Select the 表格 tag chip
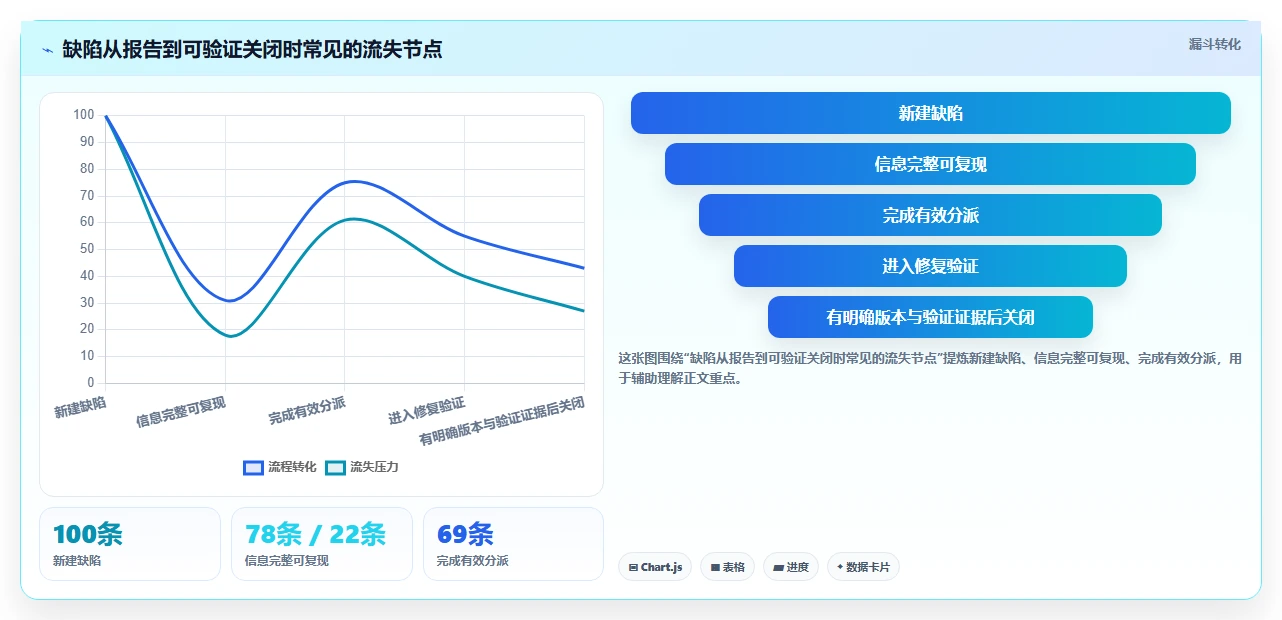Image resolution: width=1282 pixels, height=620 pixels. point(727,567)
